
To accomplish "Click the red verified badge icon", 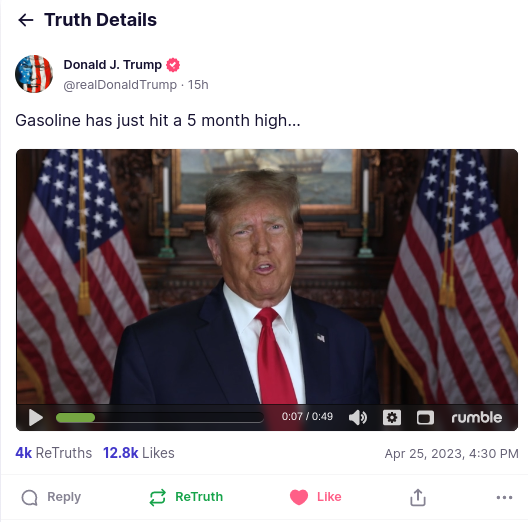I will click(173, 65).
